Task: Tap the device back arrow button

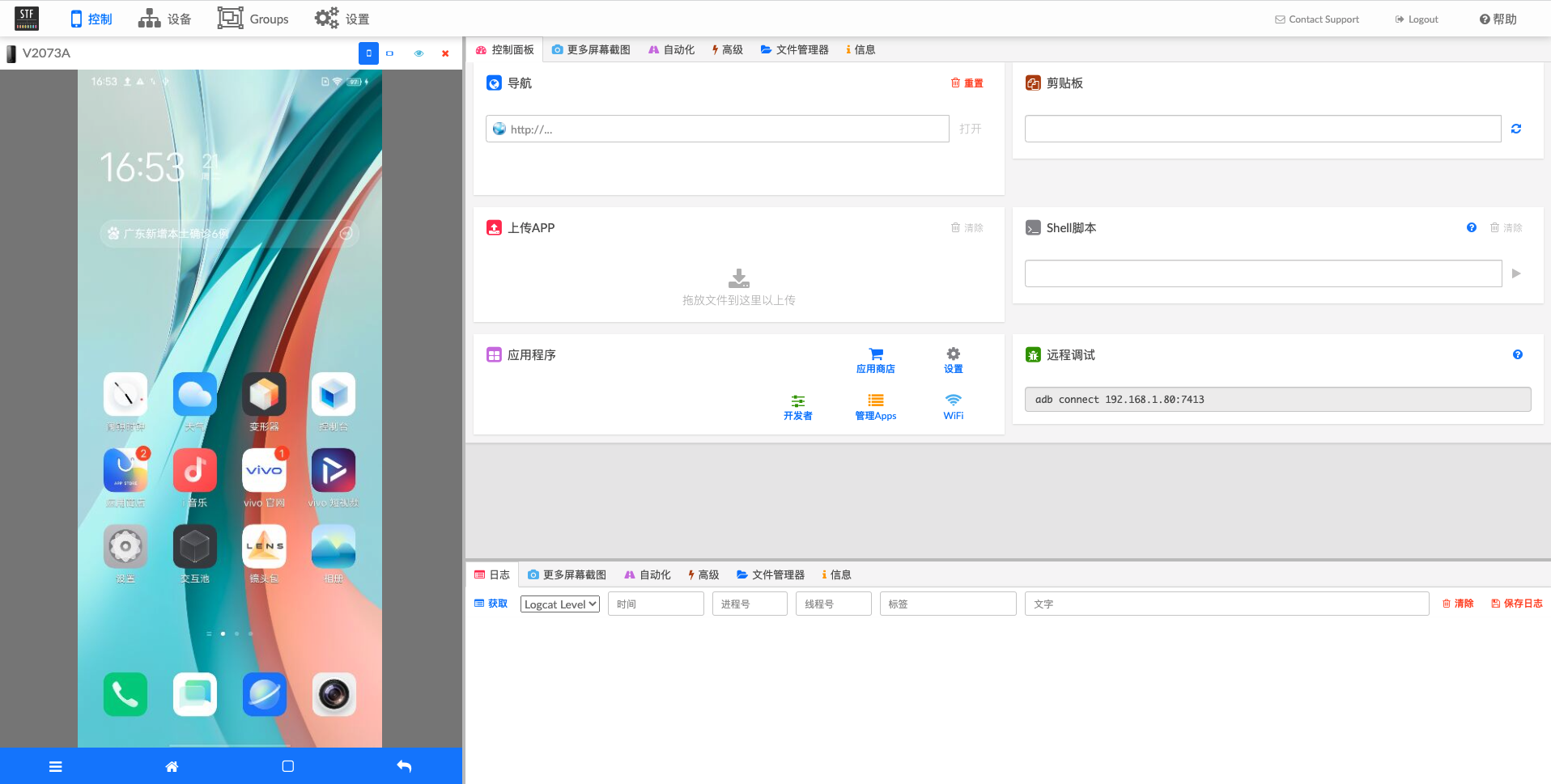Action: [x=404, y=766]
